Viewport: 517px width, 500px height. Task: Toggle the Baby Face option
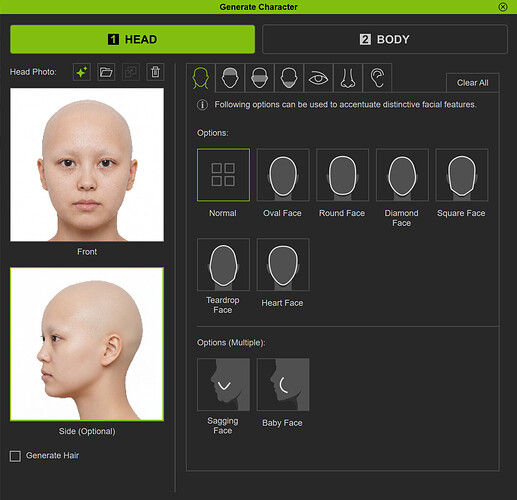pos(283,385)
